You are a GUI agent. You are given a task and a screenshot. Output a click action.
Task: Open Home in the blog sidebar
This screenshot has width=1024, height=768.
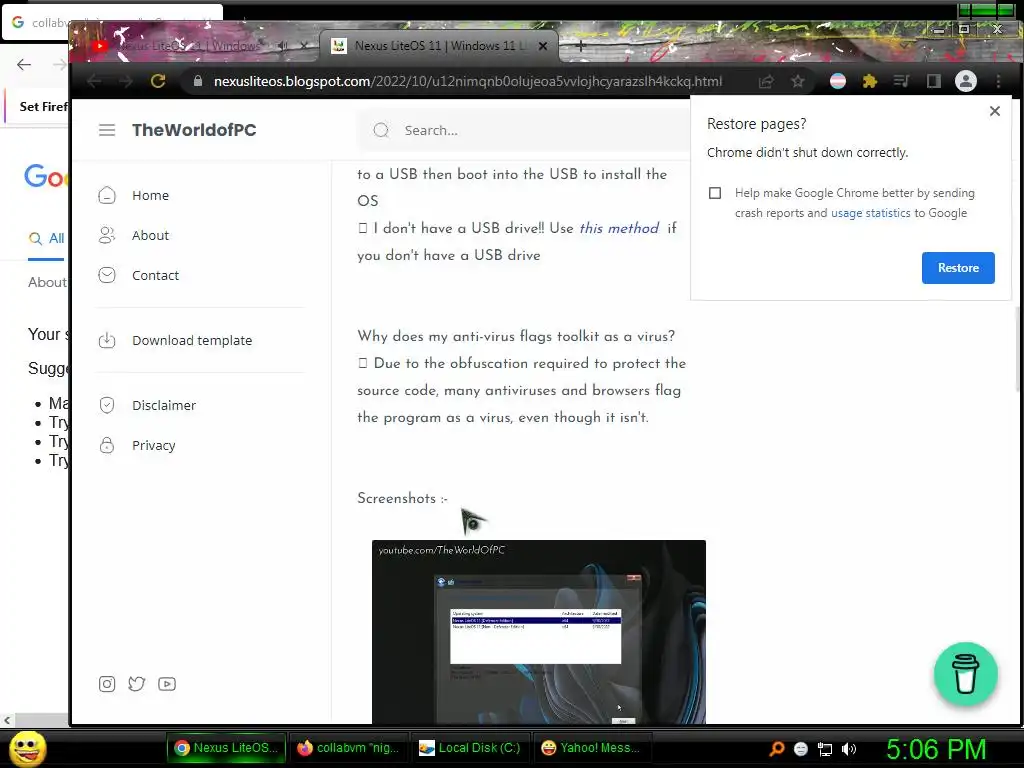(x=150, y=195)
